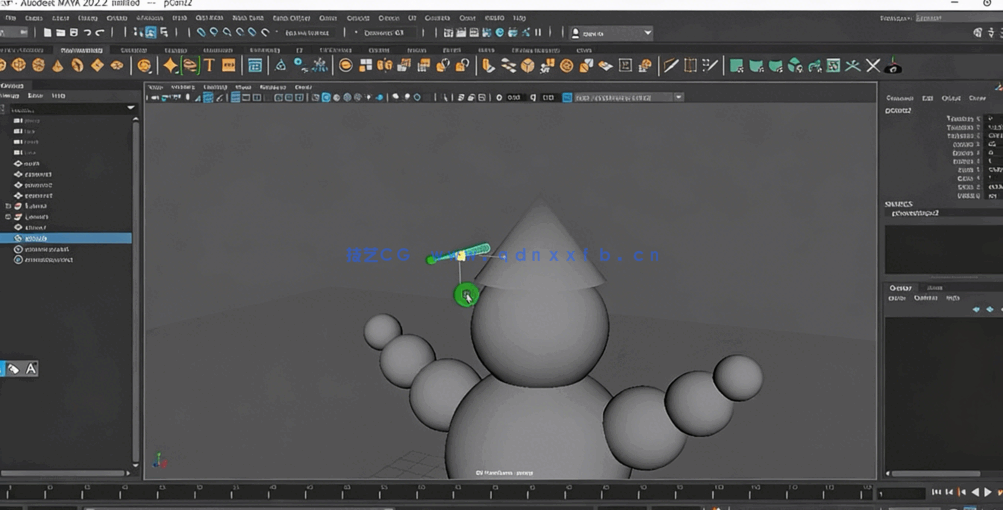Click the polygon cylinder icon on the shelf
Viewport: 1003px width, 510px height.
(38, 65)
